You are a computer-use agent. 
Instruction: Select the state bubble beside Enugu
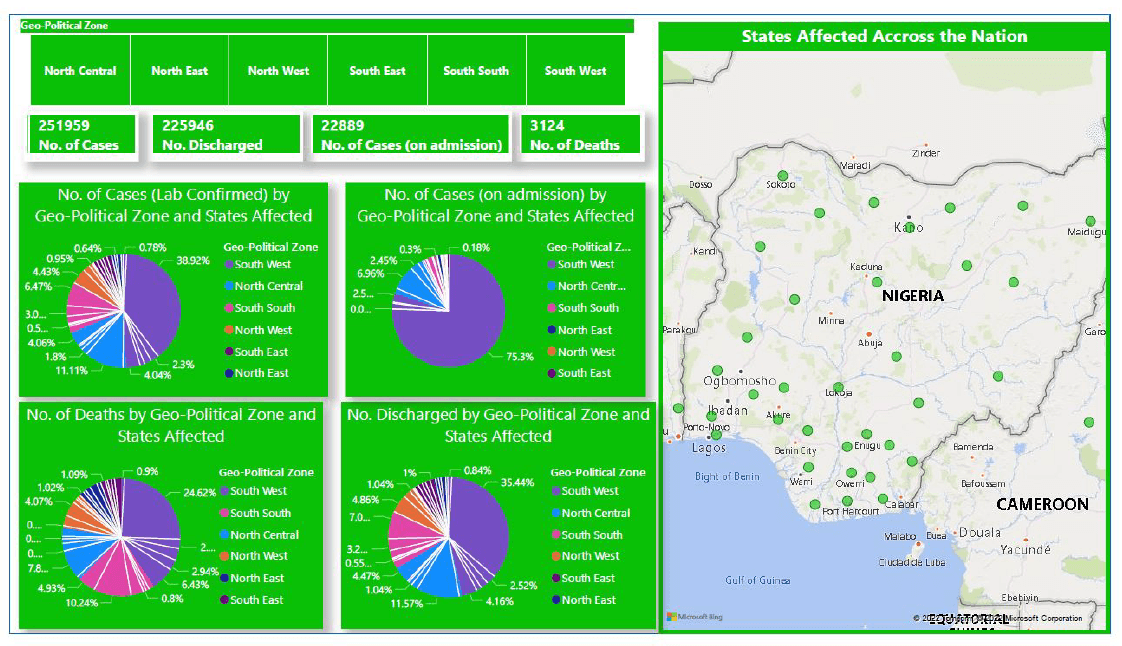pyautogui.click(x=847, y=447)
